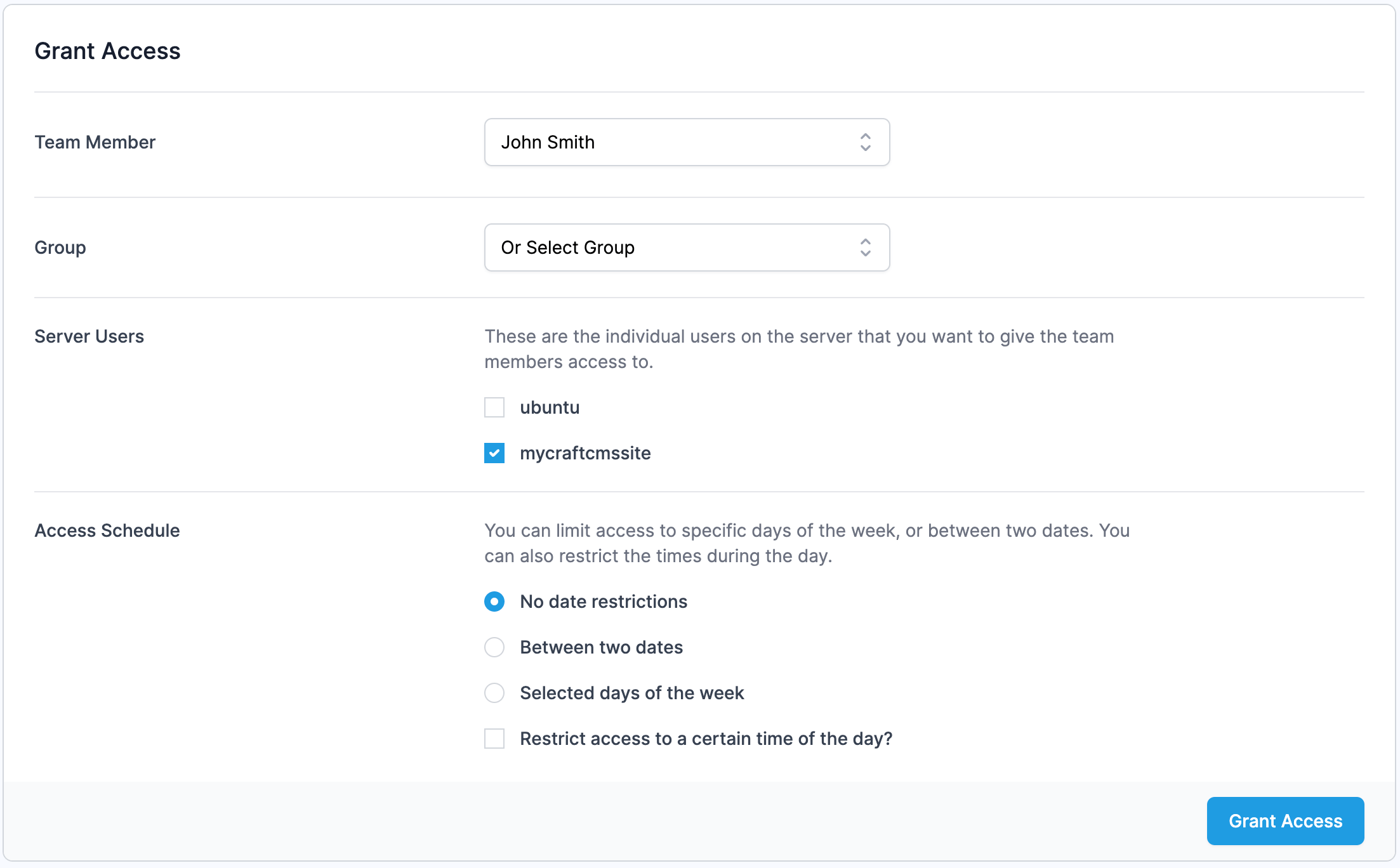Check the ubuntu server user checkbox
Viewport: 1400px width, 868px height.
click(494, 407)
